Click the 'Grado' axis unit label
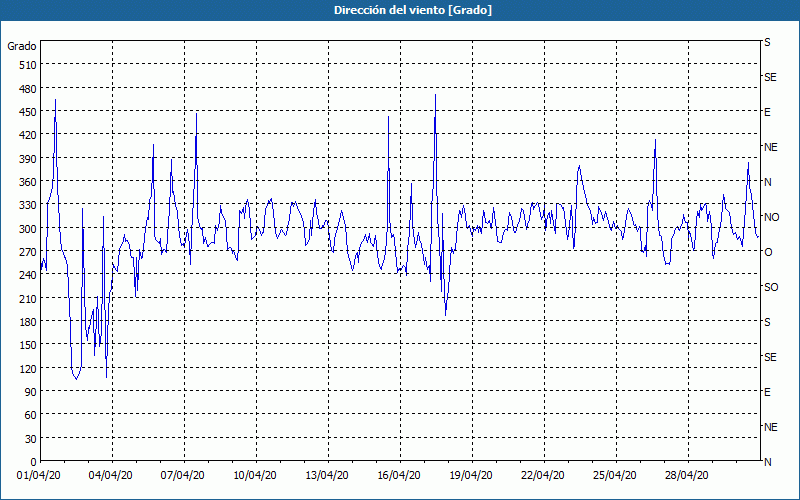 click(22, 46)
